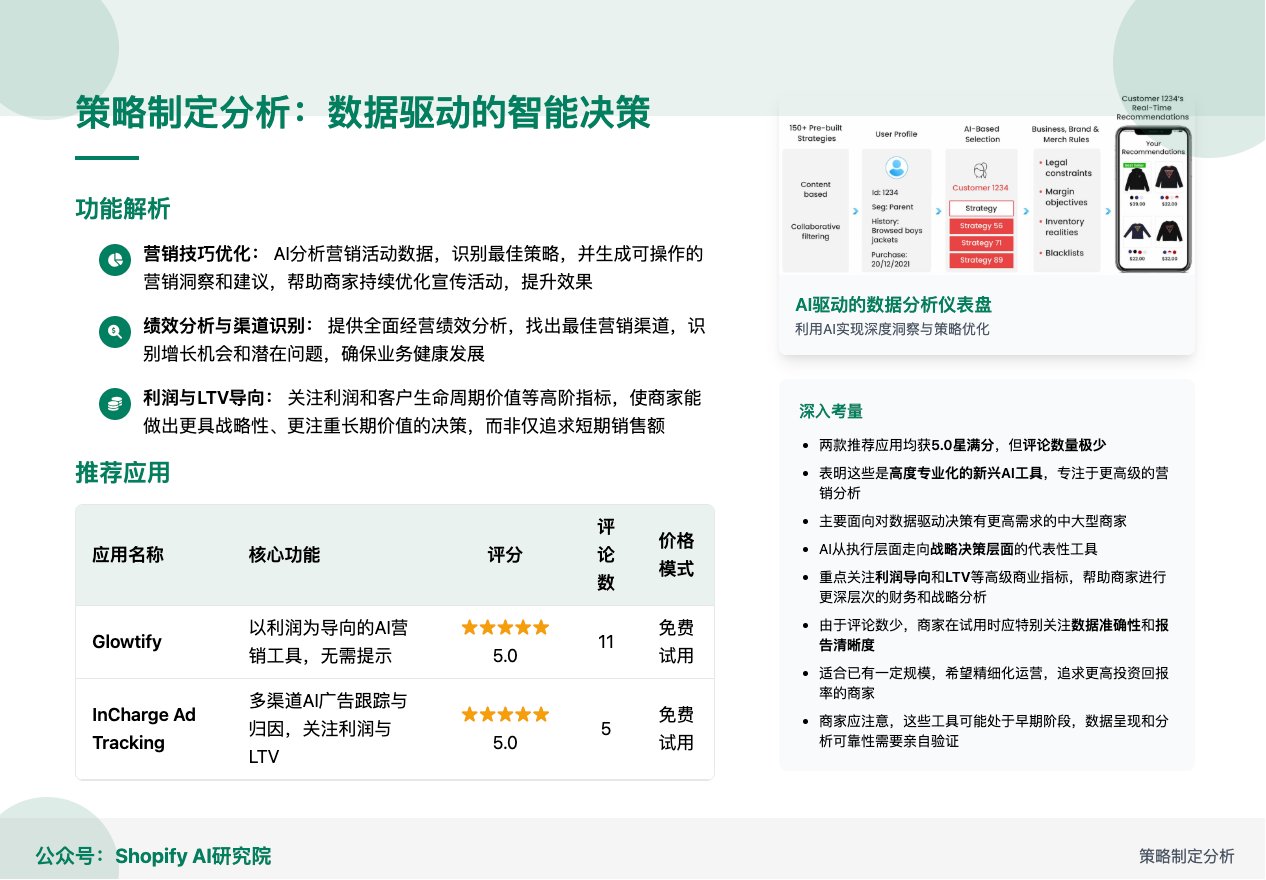Click the Collaborative filtering text

[815, 231]
